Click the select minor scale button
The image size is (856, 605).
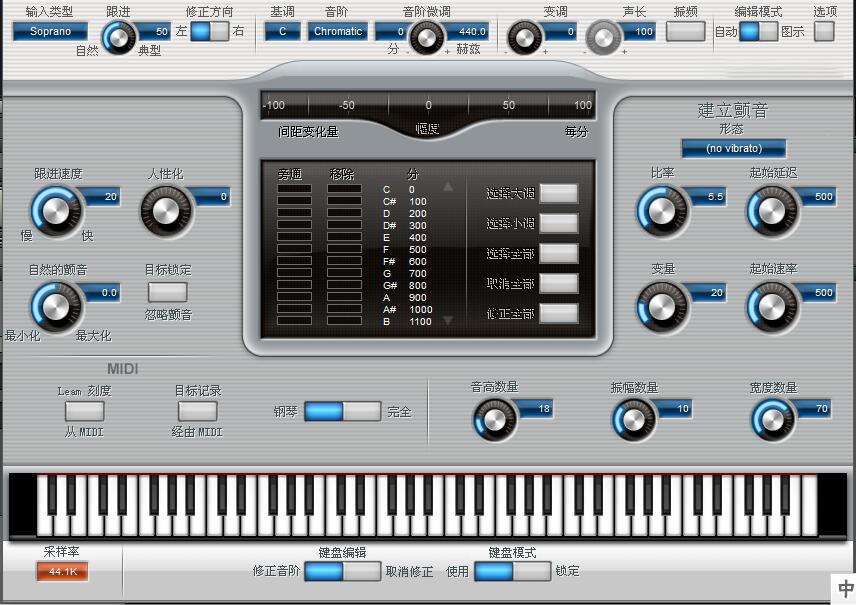[x=558, y=223]
